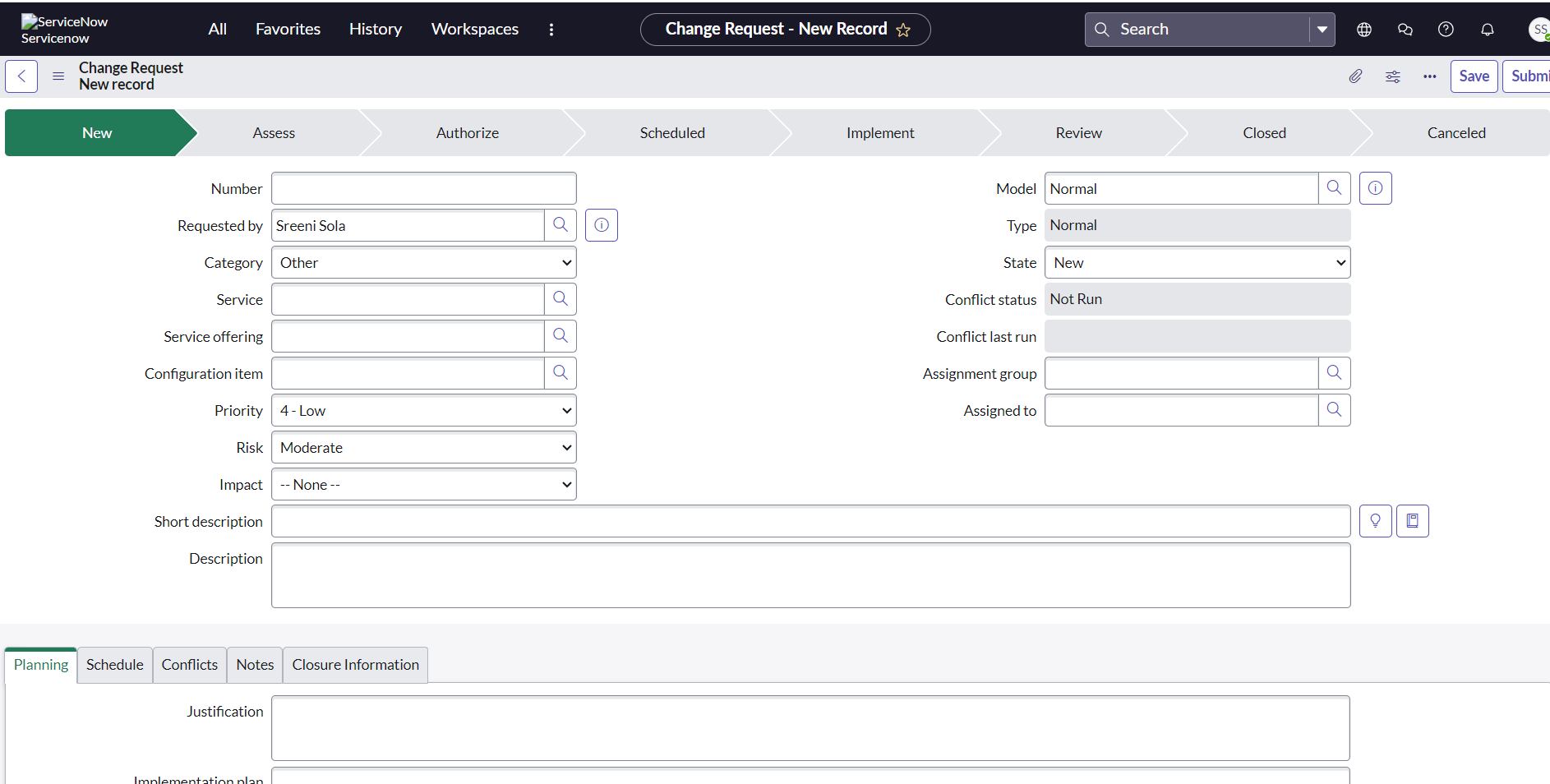Click the short description suggestion lightbulb
Image resolution: width=1550 pixels, height=784 pixels.
[1375, 521]
